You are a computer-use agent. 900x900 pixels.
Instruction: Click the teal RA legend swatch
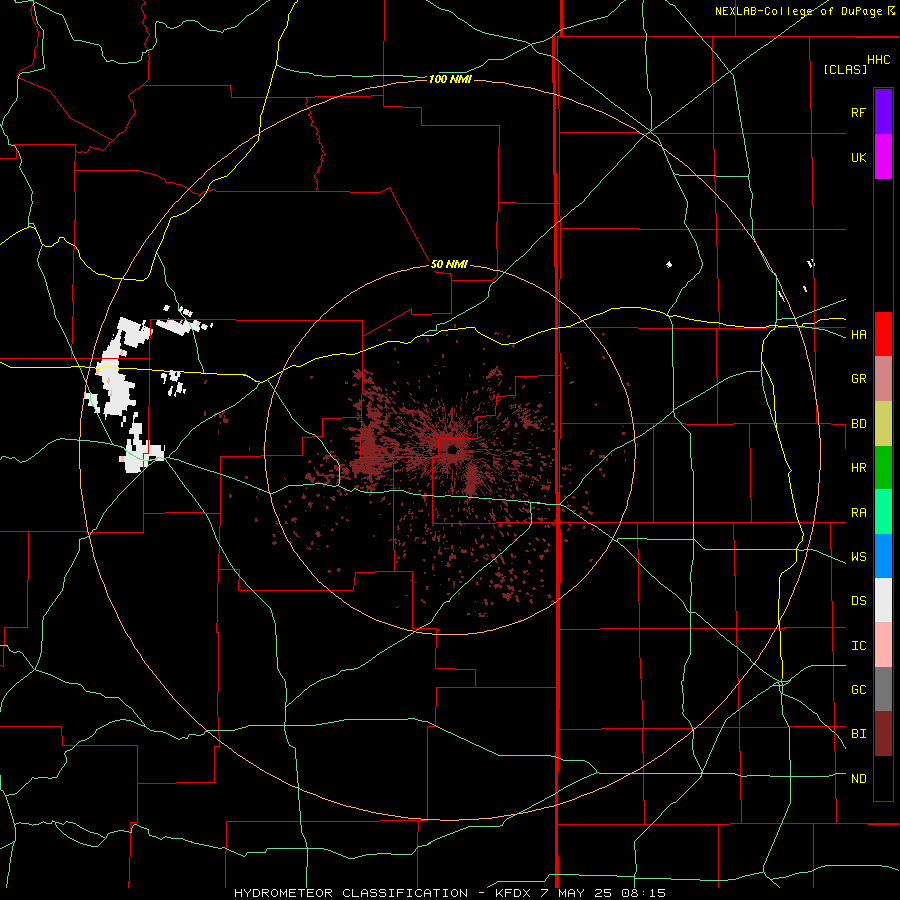point(883,512)
